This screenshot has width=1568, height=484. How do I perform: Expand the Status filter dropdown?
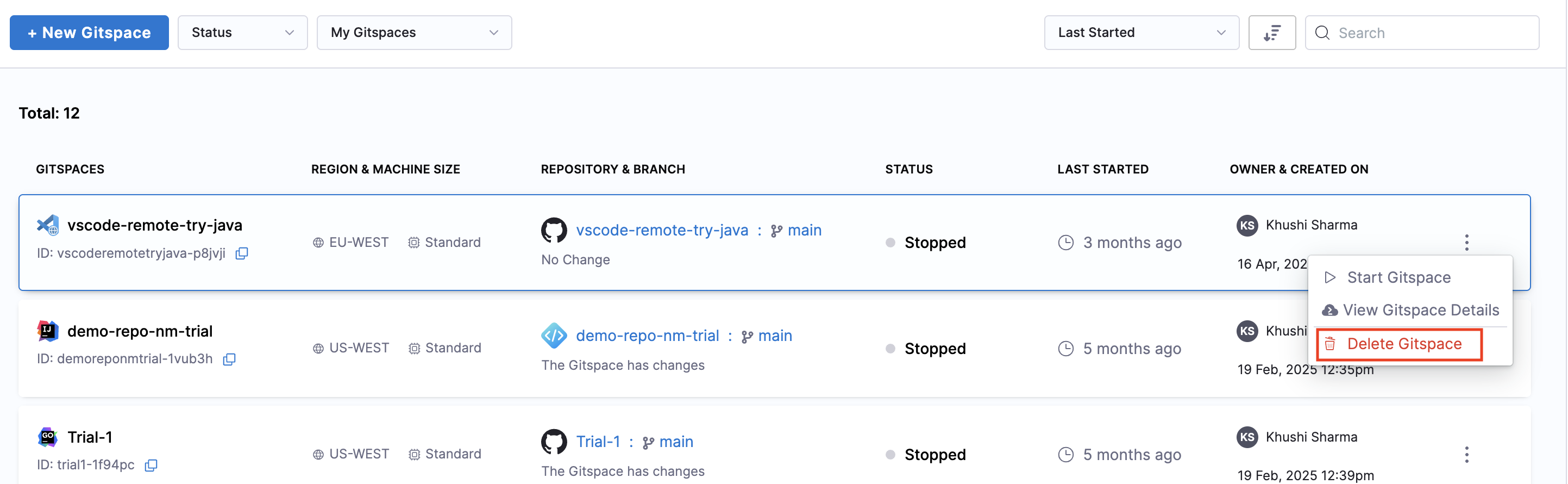(x=242, y=33)
